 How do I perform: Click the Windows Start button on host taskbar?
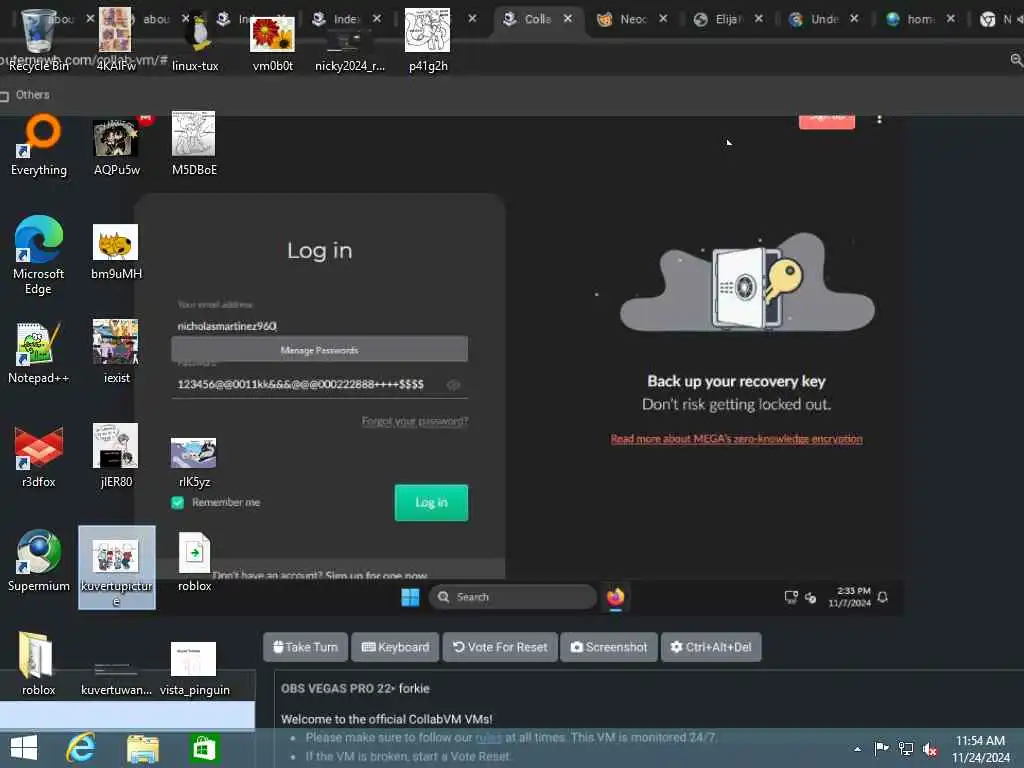click(x=24, y=748)
